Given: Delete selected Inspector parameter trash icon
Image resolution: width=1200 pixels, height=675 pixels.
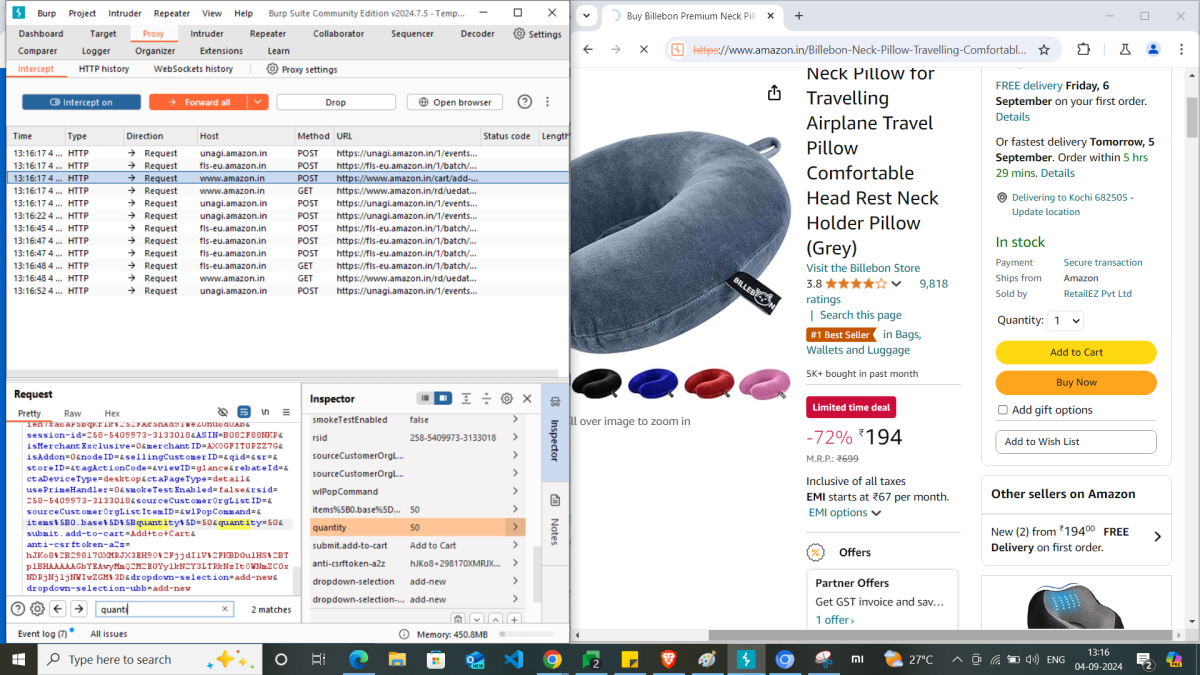Looking at the screenshot, I should point(458,620).
